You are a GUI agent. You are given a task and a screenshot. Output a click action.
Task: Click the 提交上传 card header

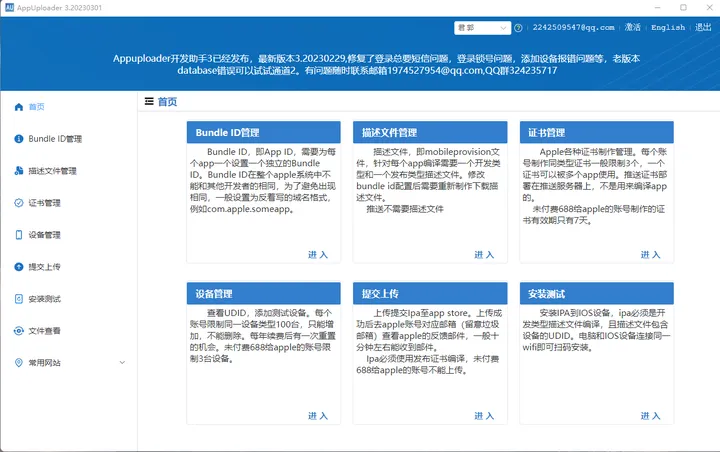tap(430, 294)
